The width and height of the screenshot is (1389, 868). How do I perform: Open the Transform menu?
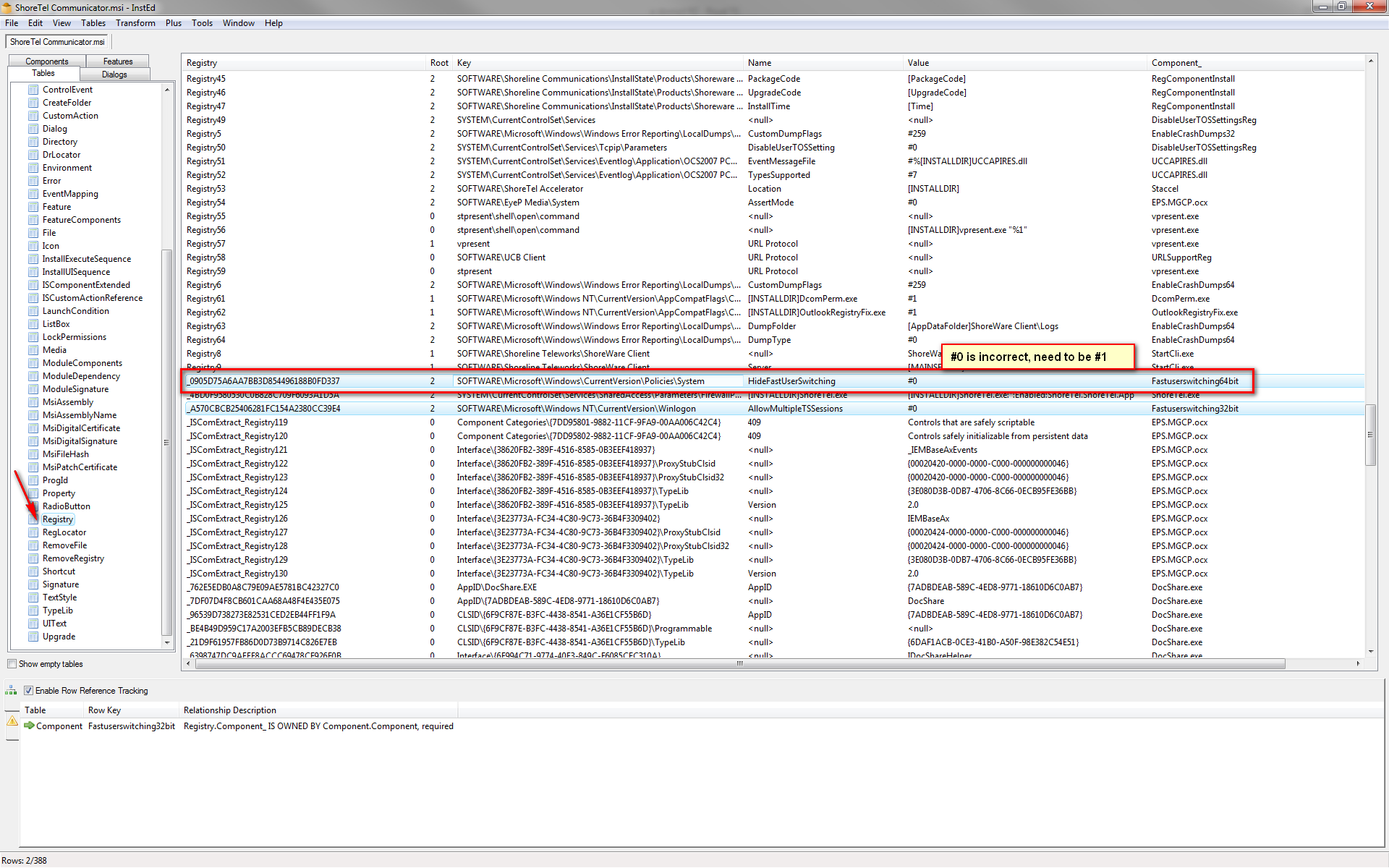click(135, 23)
